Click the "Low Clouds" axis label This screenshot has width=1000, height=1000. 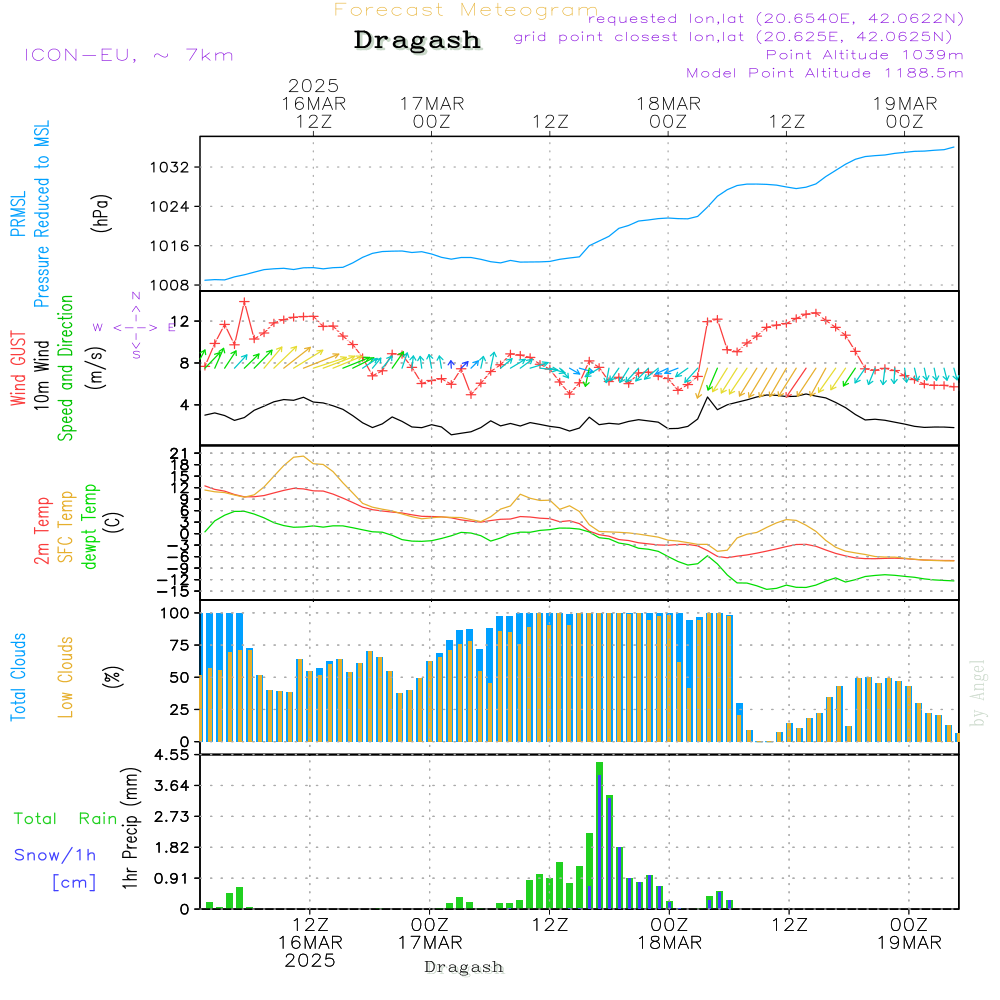[66, 677]
